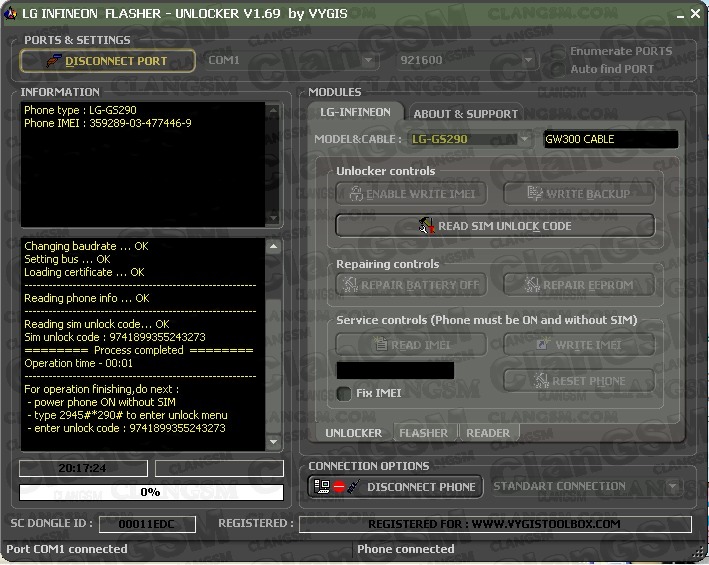Click the hammer icon on Read SIM Unlock
Screen dimensions: 709x565
(426, 226)
